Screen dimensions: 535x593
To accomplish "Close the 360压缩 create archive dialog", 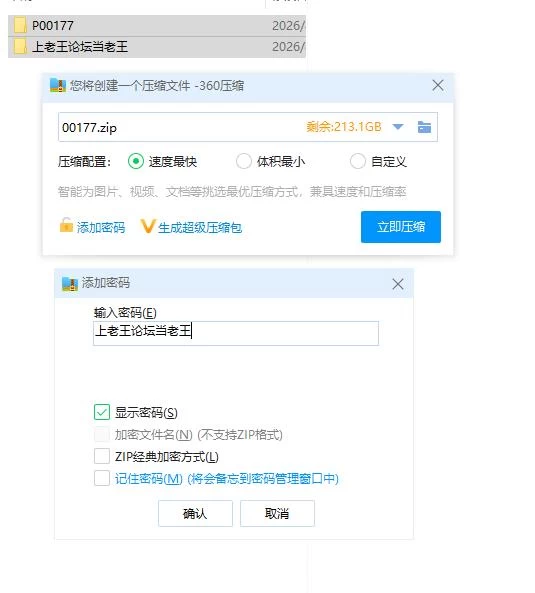I will click(x=438, y=85).
